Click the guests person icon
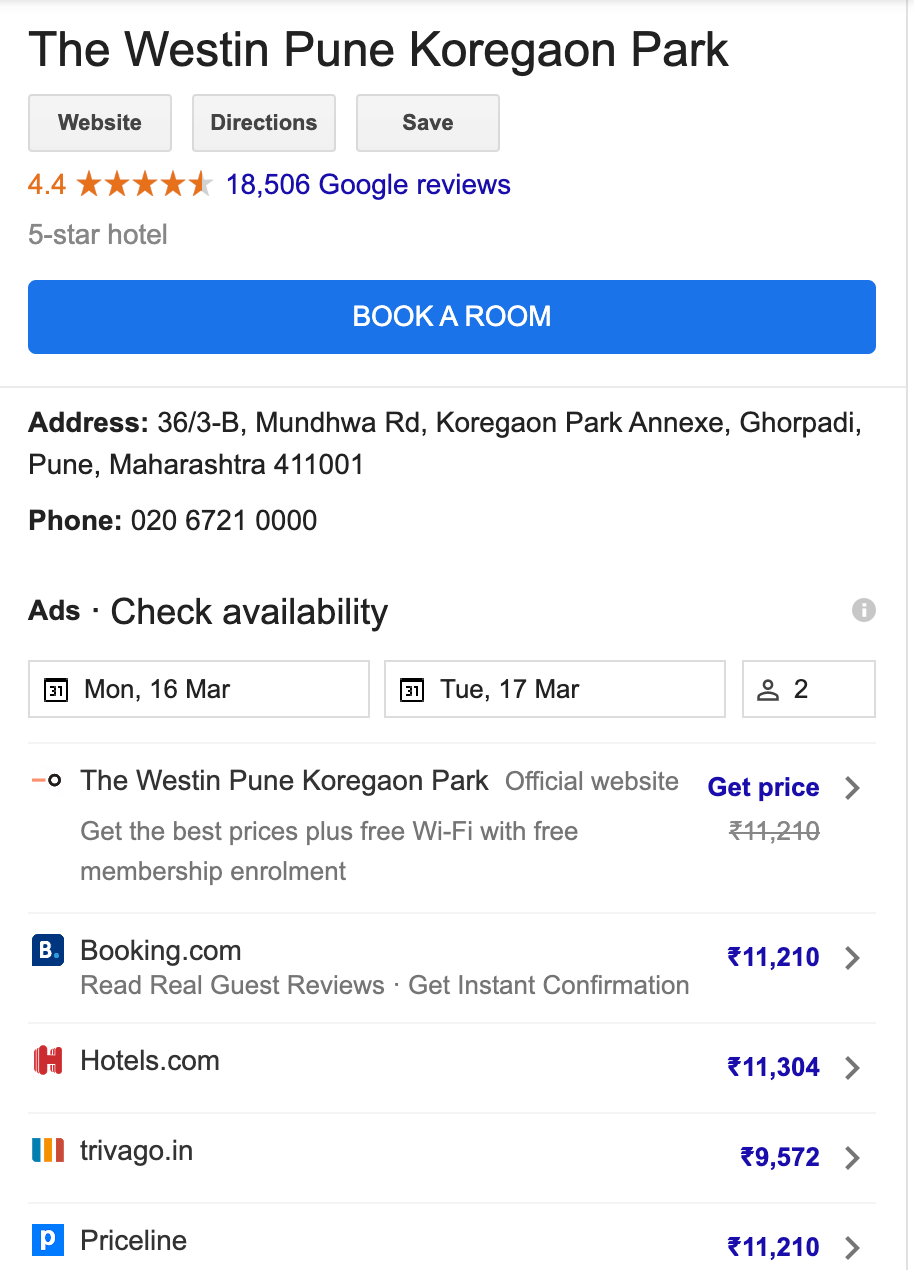Viewport: 914px width, 1270px height. [768, 690]
